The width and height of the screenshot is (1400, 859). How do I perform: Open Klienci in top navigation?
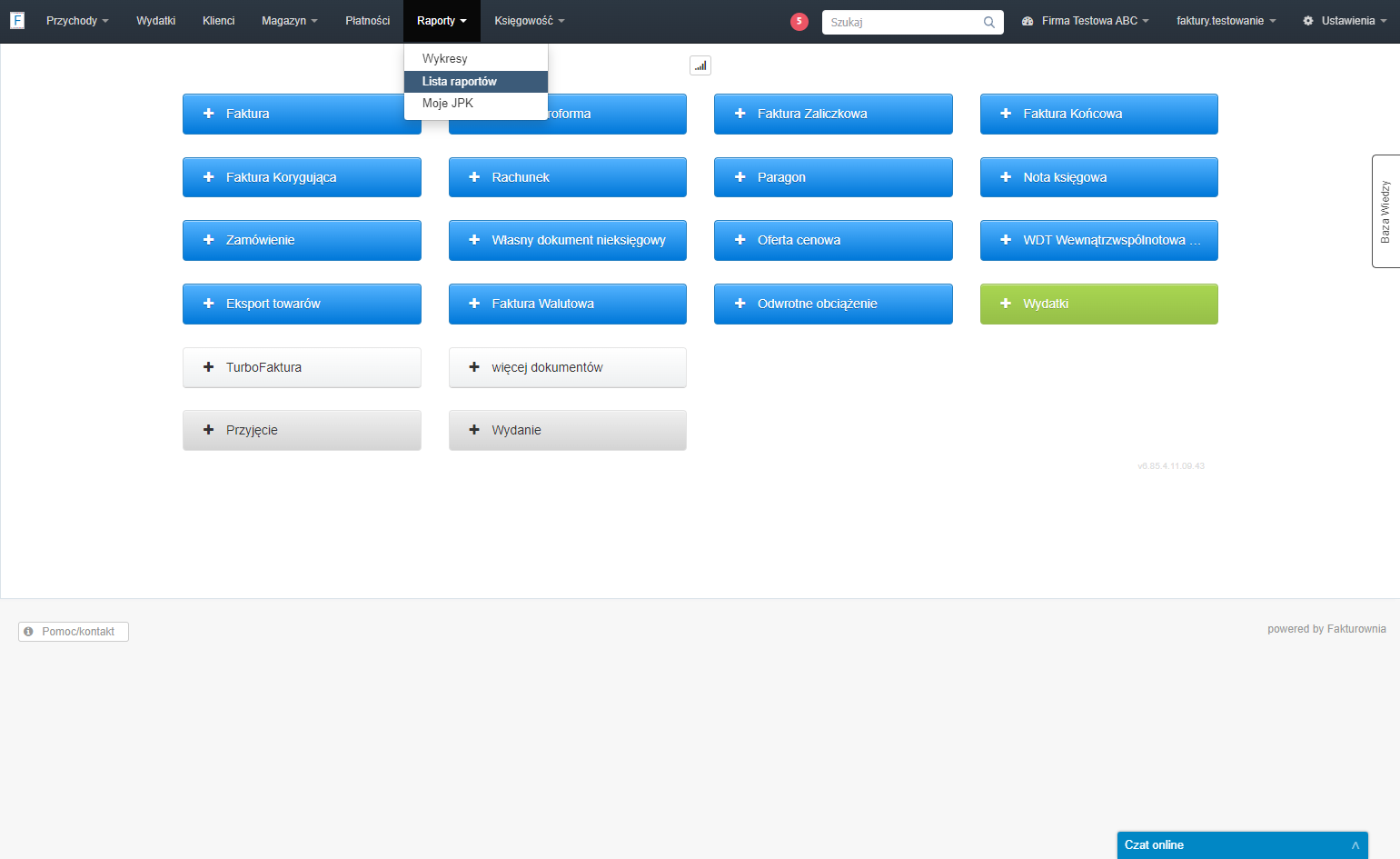(219, 21)
